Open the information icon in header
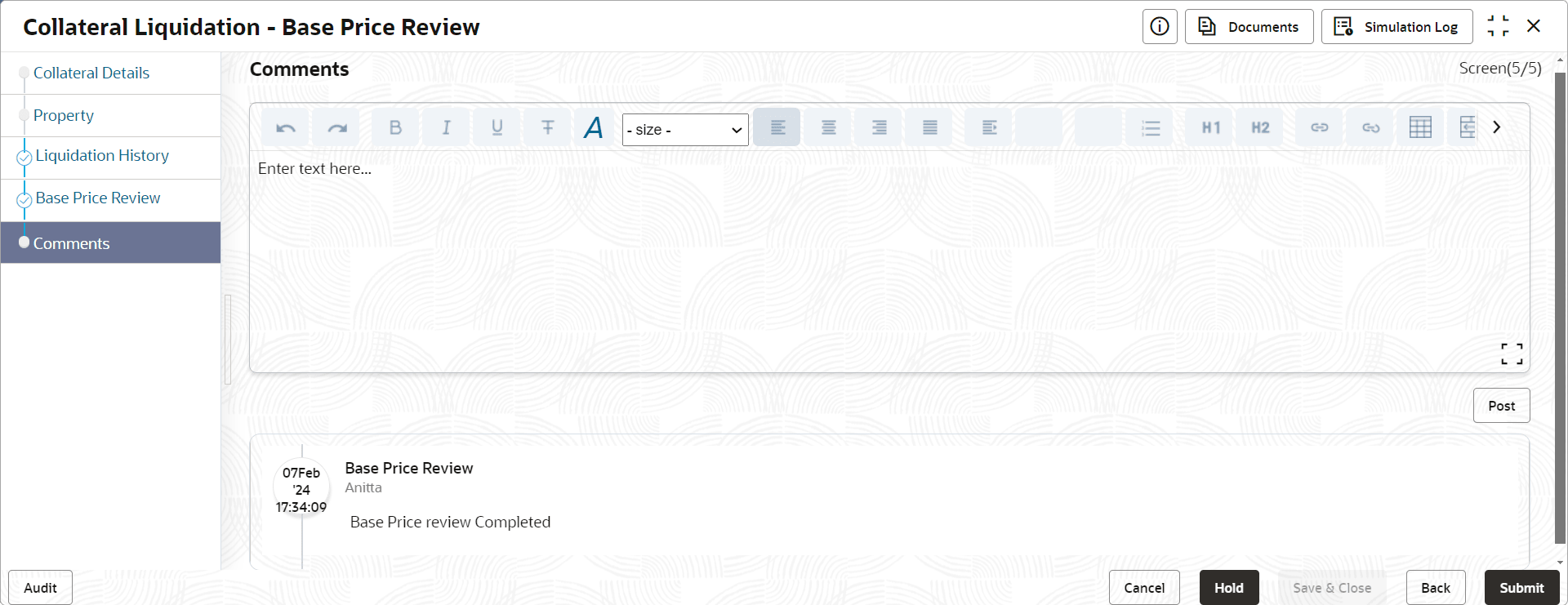Image resolution: width=1568 pixels, height=605 pixels. click(1160, 27)
